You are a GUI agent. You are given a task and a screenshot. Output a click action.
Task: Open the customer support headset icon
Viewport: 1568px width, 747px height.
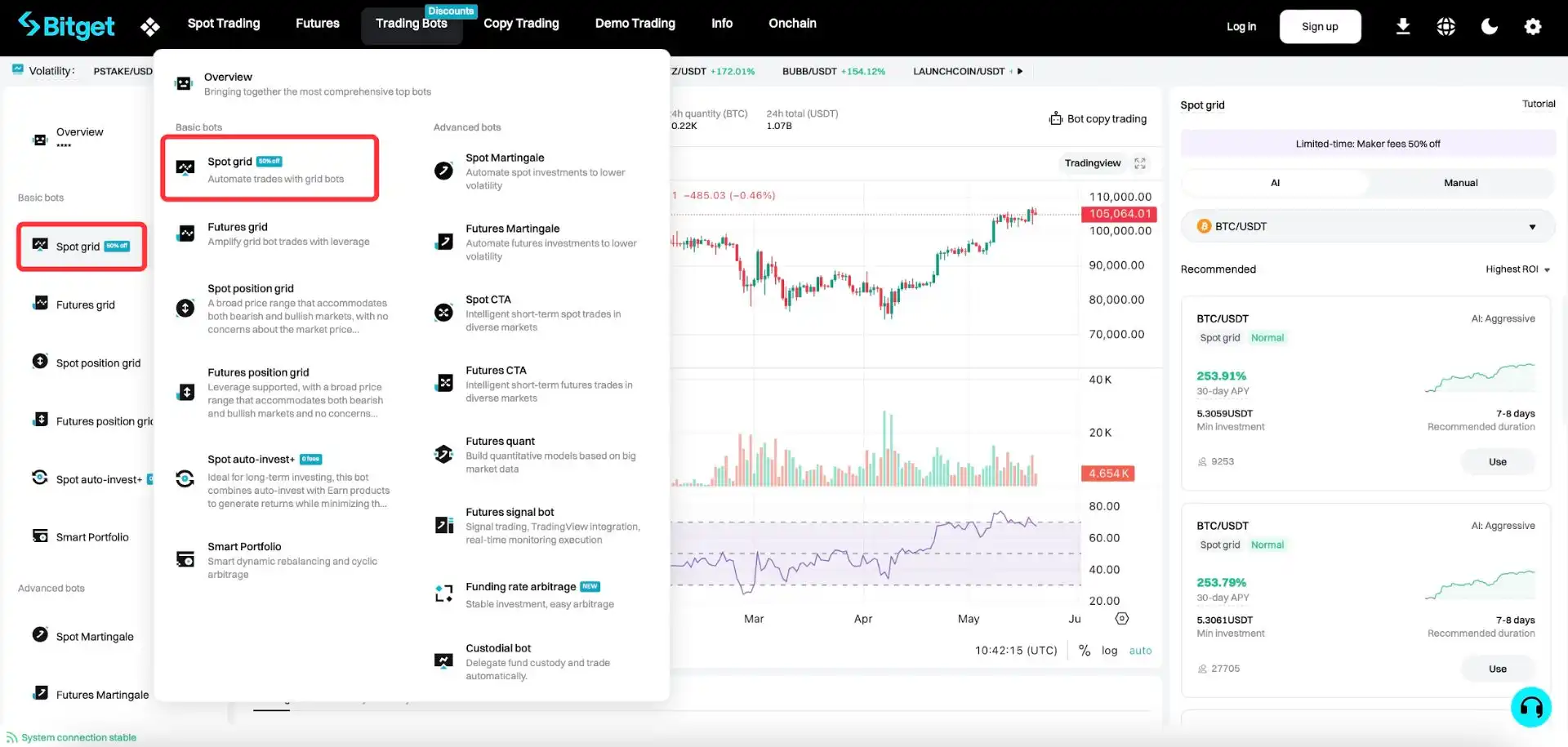point(1530,707)
